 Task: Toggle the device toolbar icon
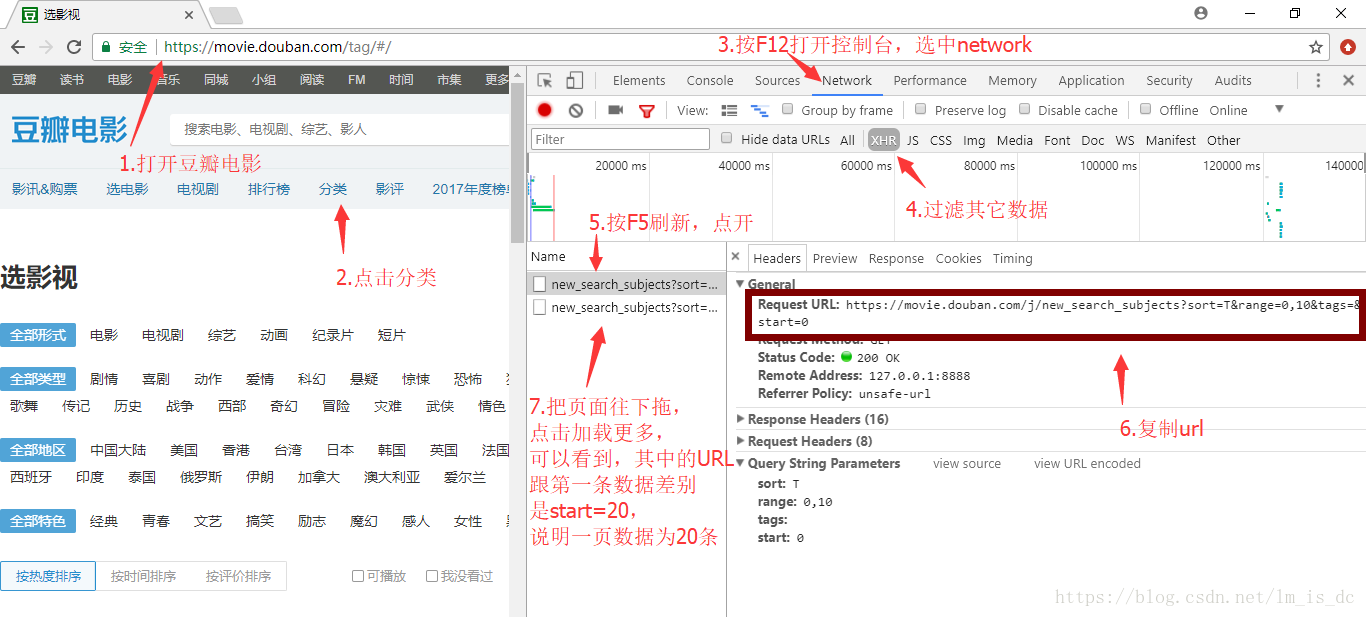click(x=575, y=80)
